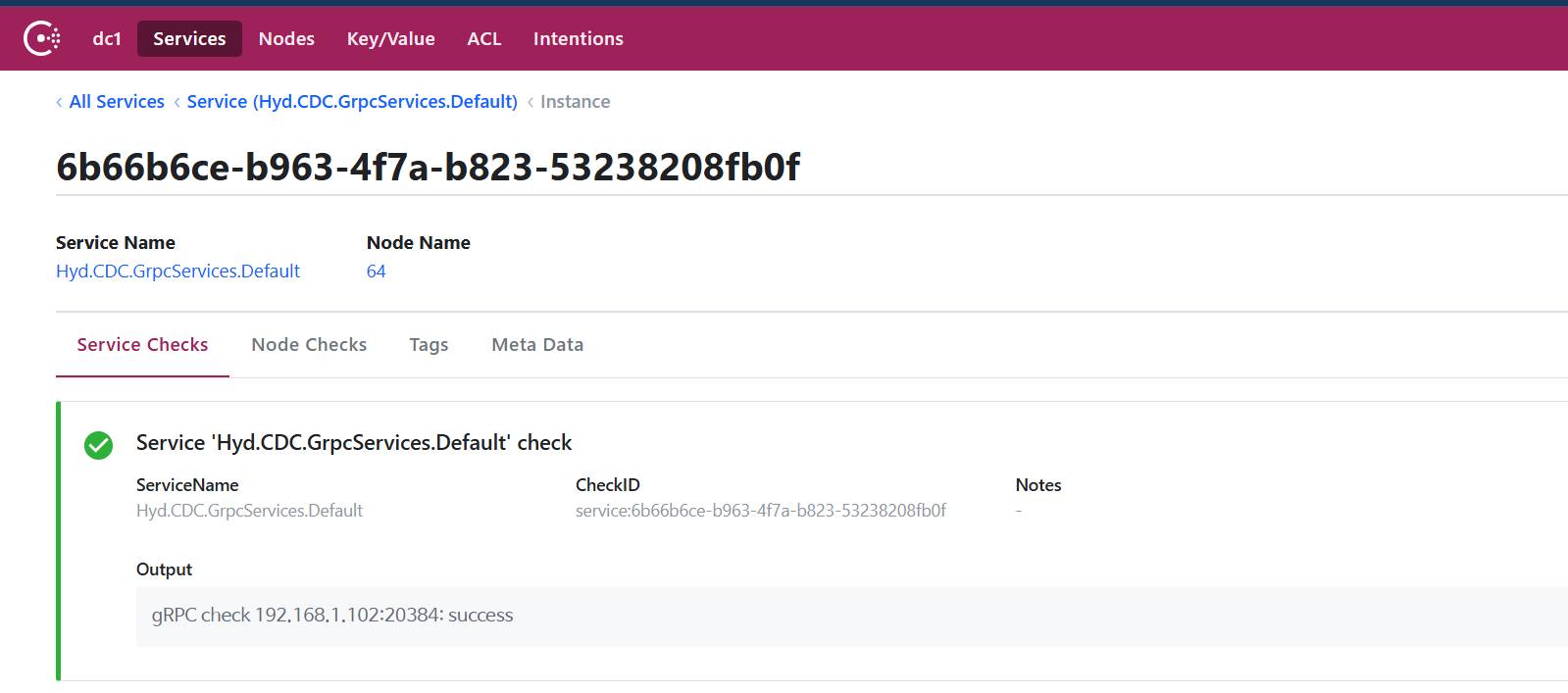Select the Service Checks tab
The width and height of the screenshot is (1568, 693).
pyautogui.click(x=142, y=345)
